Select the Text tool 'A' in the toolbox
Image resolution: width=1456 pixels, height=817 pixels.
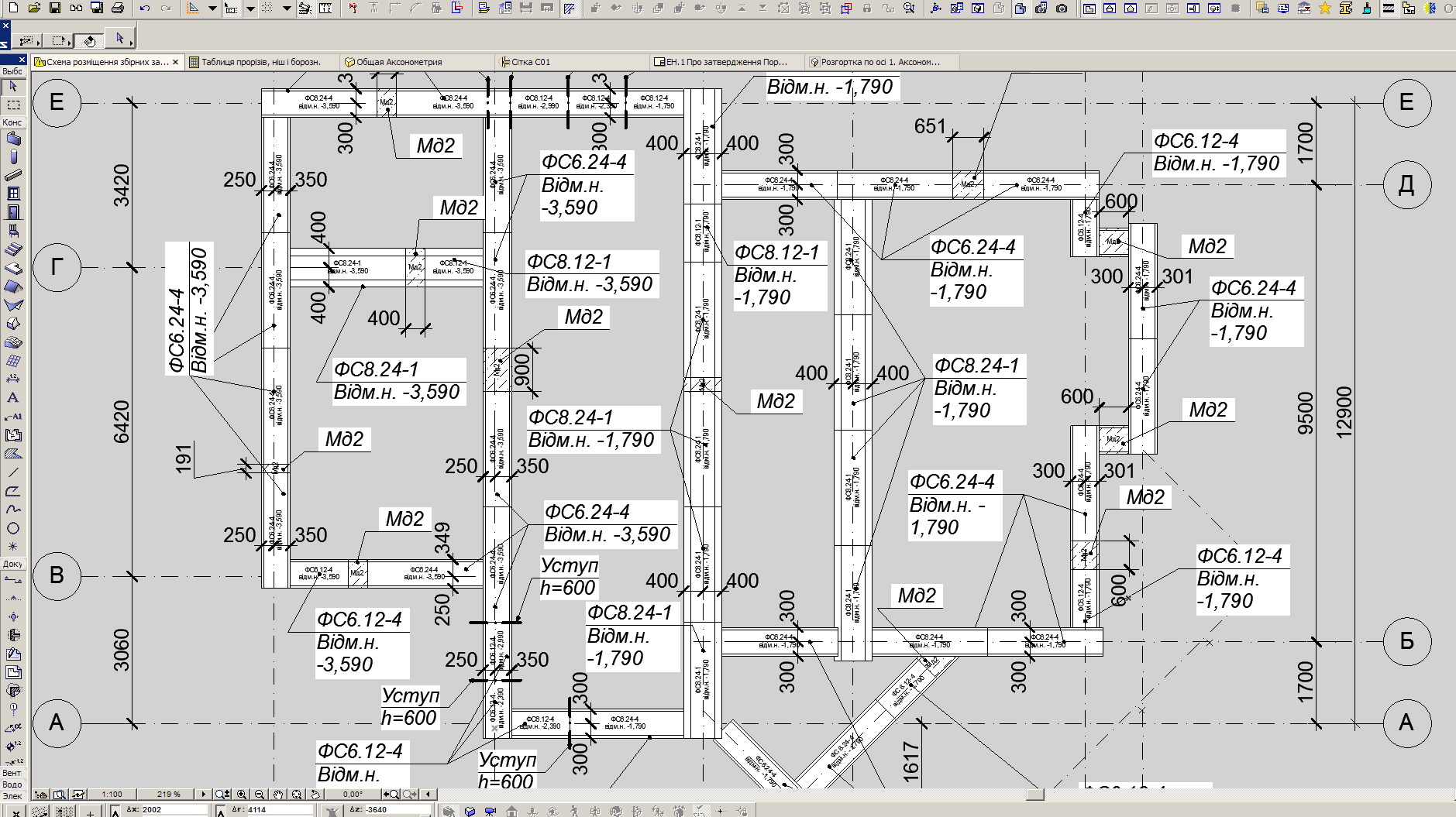coord(13,397)
